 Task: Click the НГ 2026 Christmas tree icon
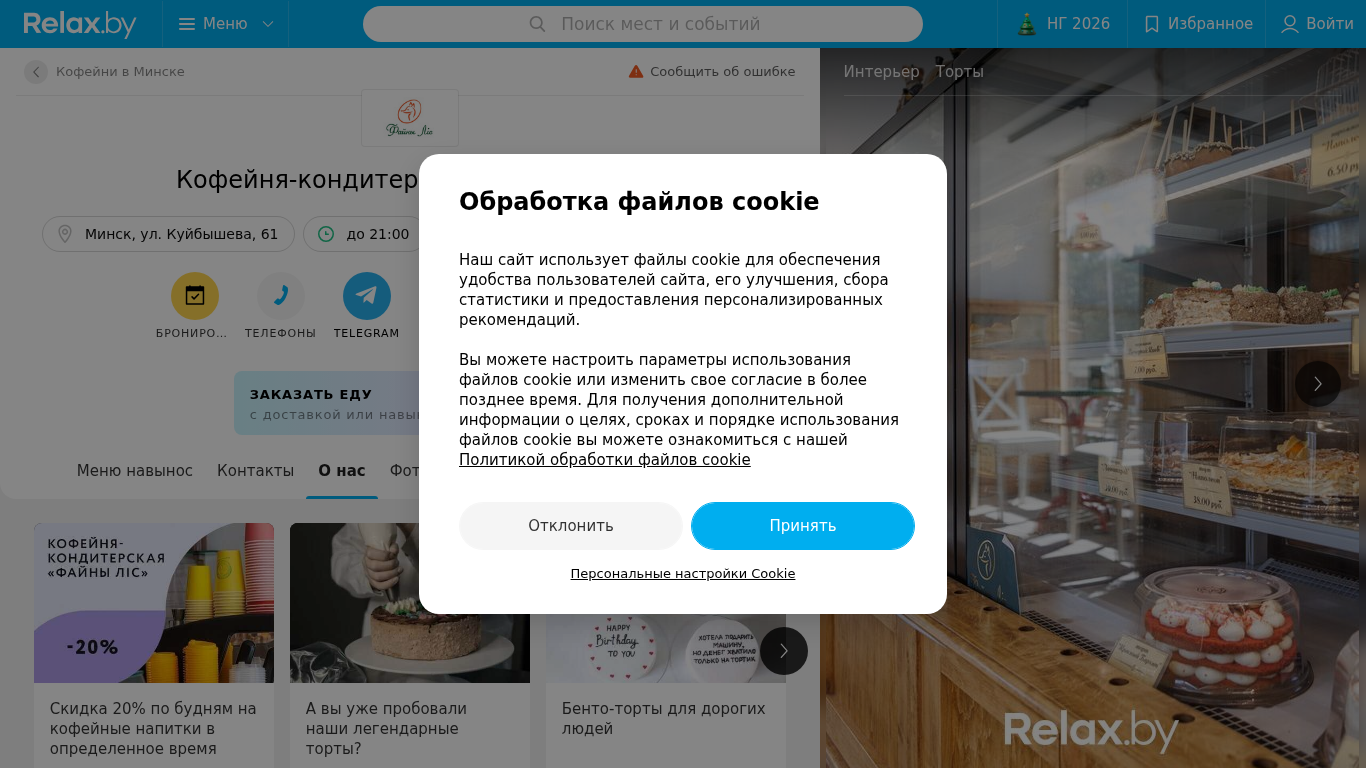pyautogui.click(x=1027, y=24)
